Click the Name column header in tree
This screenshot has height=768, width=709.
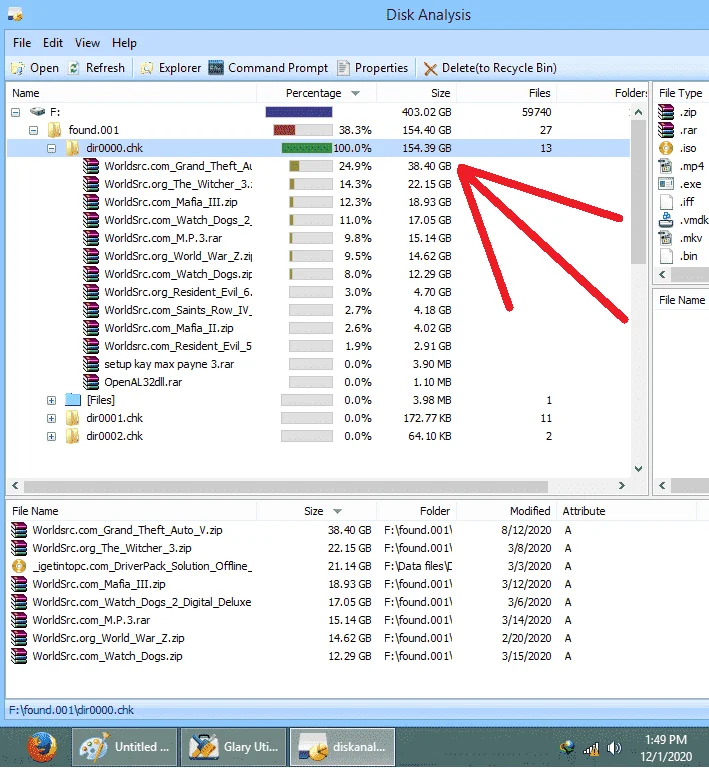131,93
